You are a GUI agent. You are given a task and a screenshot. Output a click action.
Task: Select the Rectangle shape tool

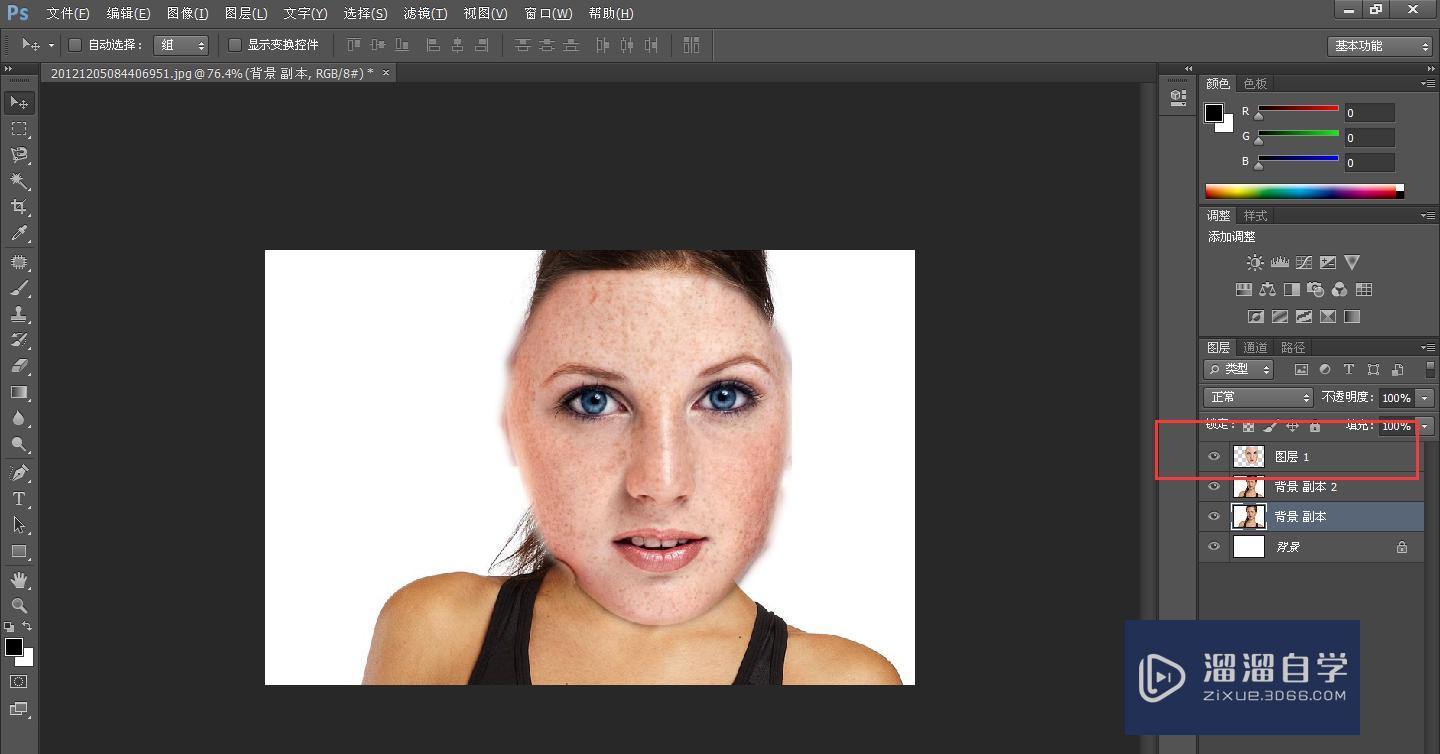[x=19, y=551]
